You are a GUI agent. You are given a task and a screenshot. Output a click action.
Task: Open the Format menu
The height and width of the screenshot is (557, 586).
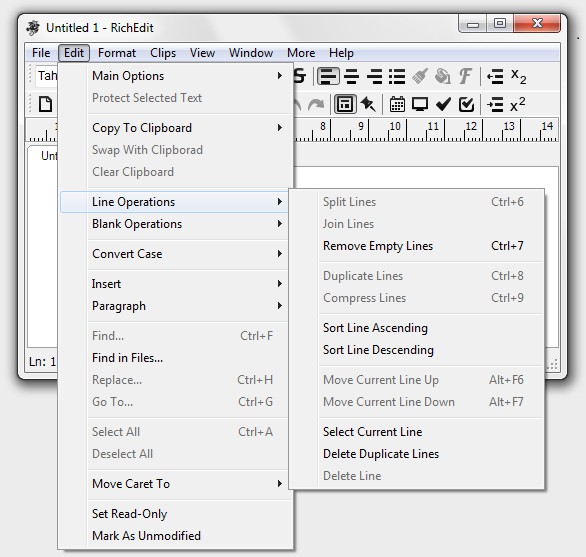click(x=117, y=53)
